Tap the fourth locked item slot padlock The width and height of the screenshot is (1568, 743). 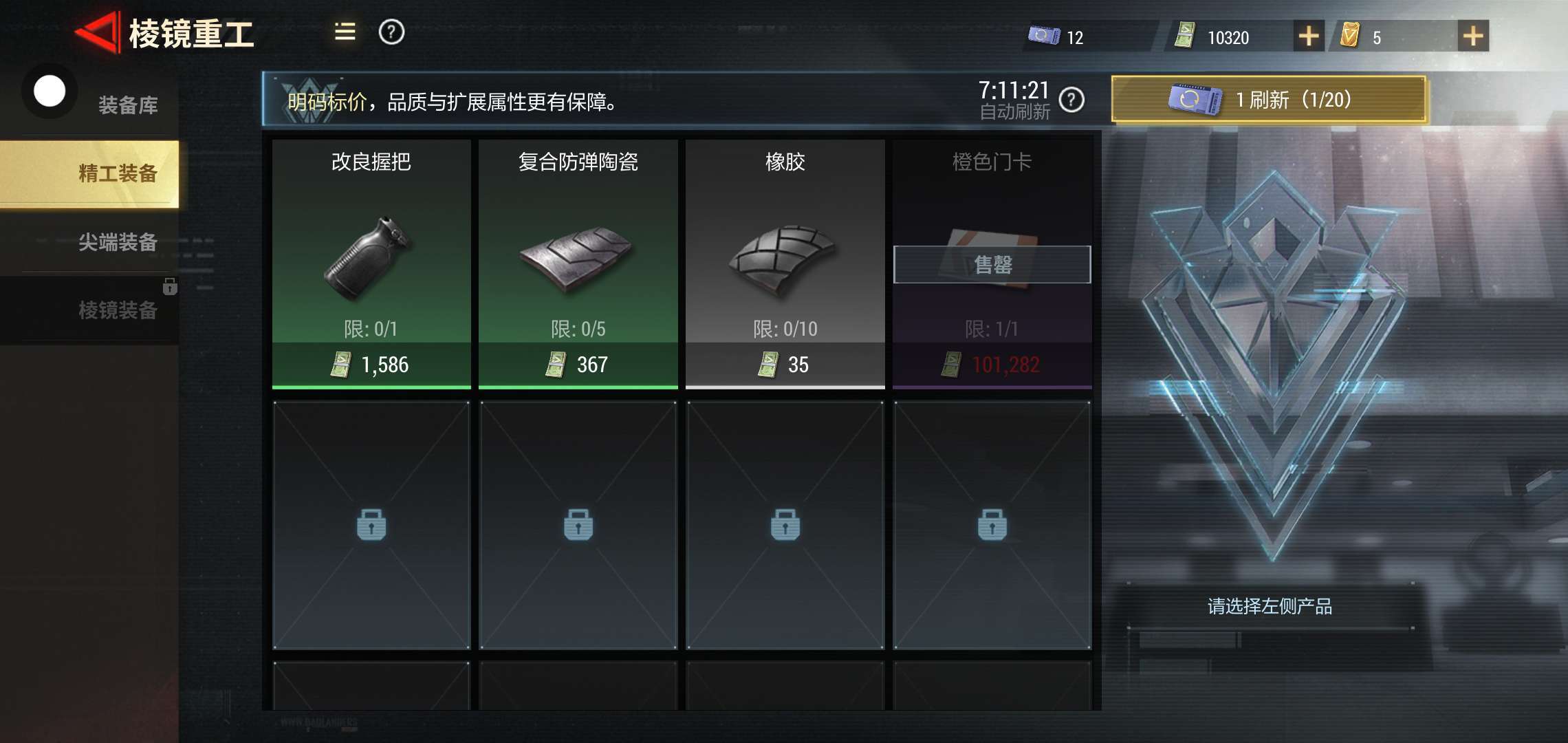point(992,525)
